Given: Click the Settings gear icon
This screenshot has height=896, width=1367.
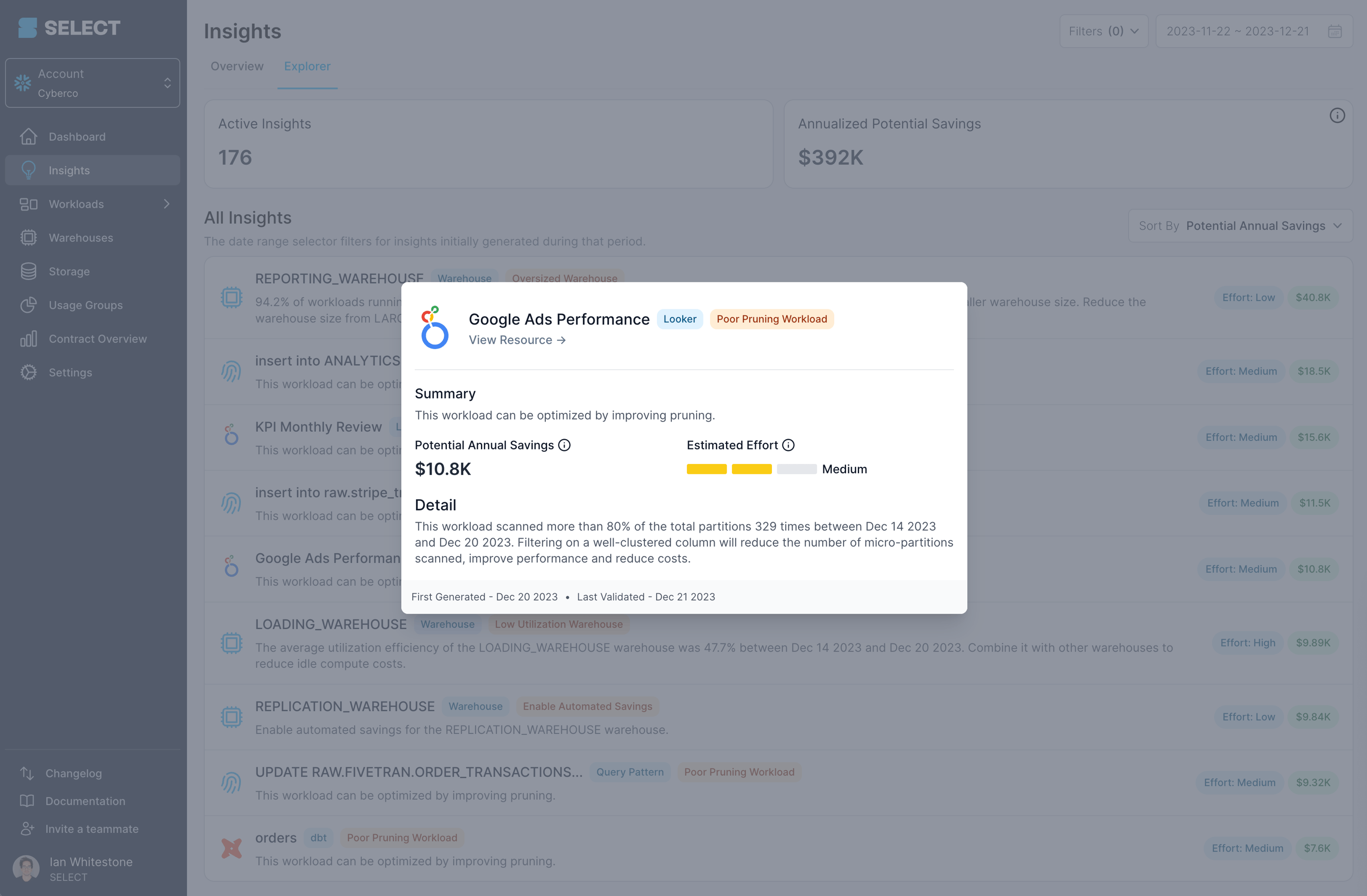Looking at the screenshot, I should click(x=28, y=372).
